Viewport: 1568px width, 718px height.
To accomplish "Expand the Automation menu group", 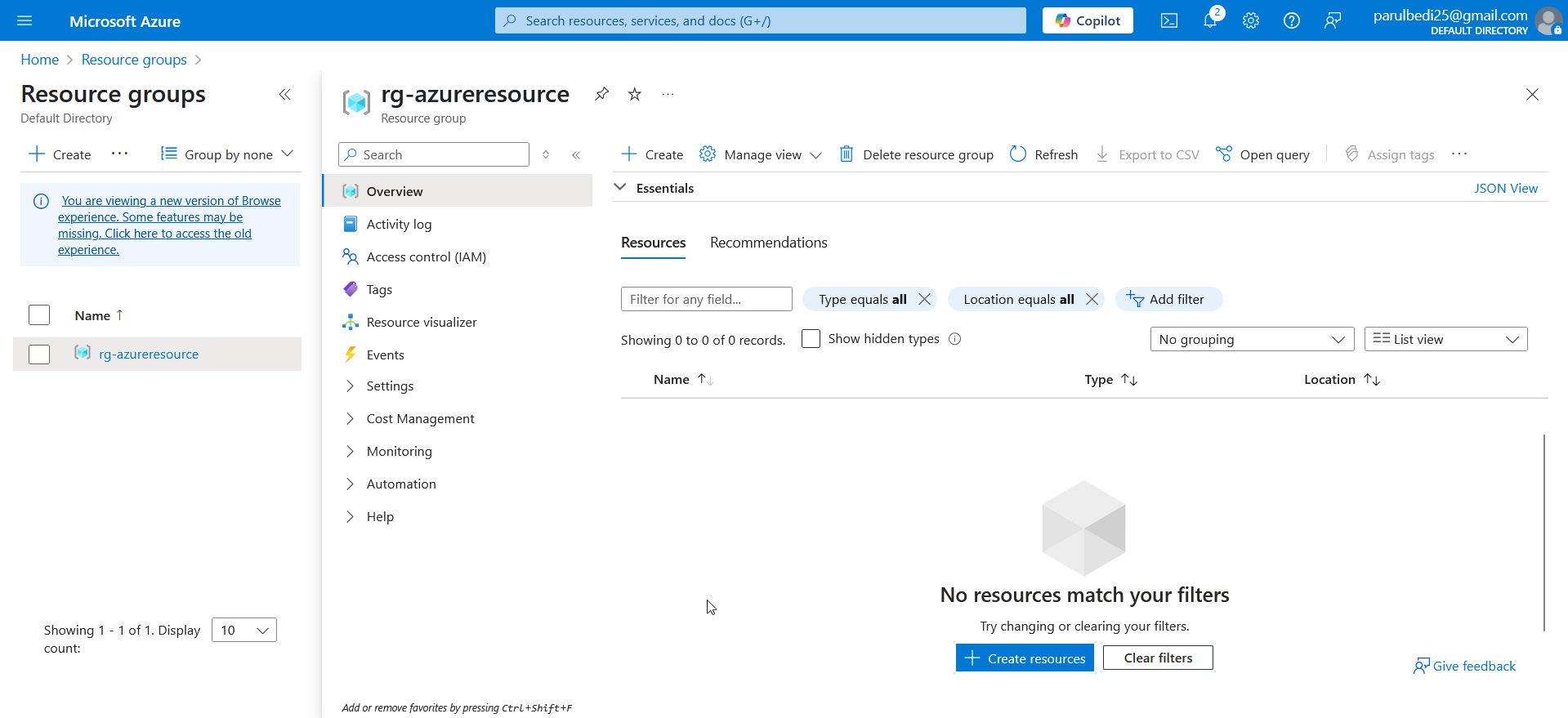I will pos(350,484).
